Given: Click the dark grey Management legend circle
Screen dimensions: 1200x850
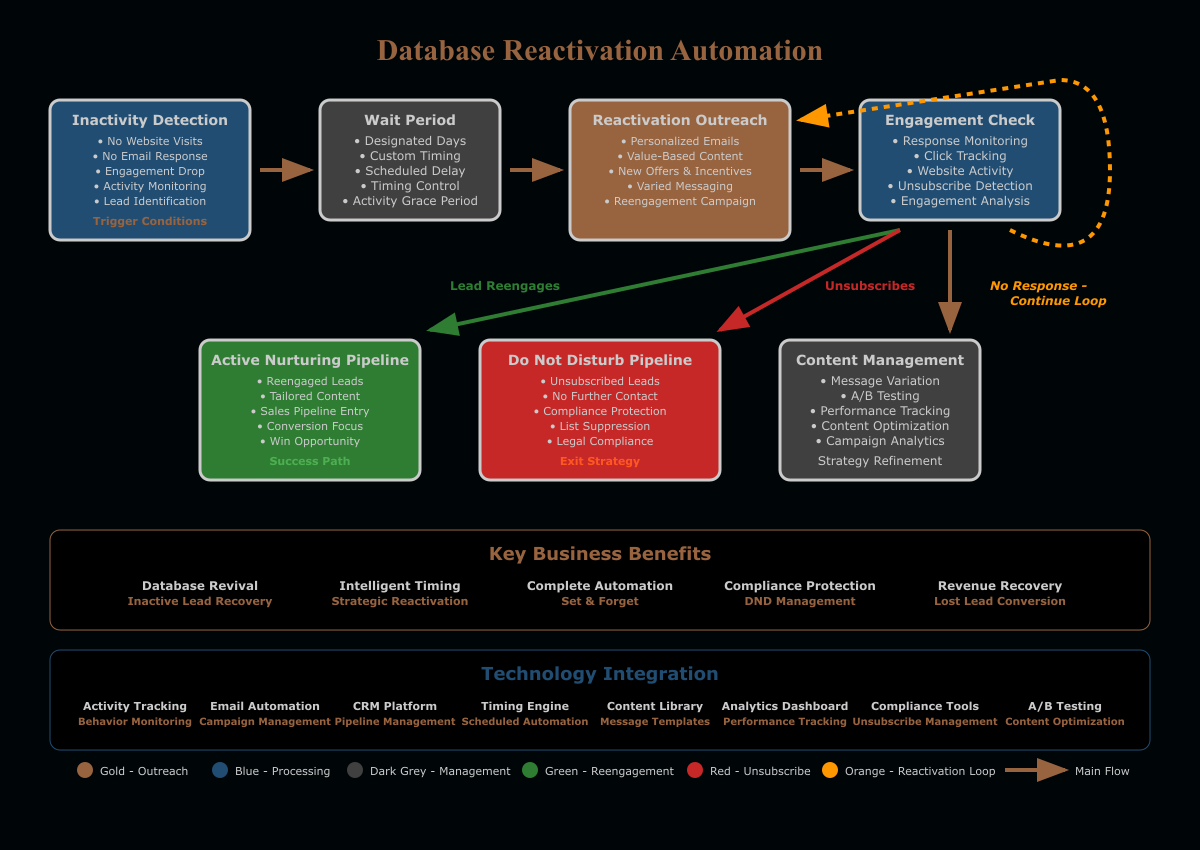Looking at the screenshot, I should point(355,770).
